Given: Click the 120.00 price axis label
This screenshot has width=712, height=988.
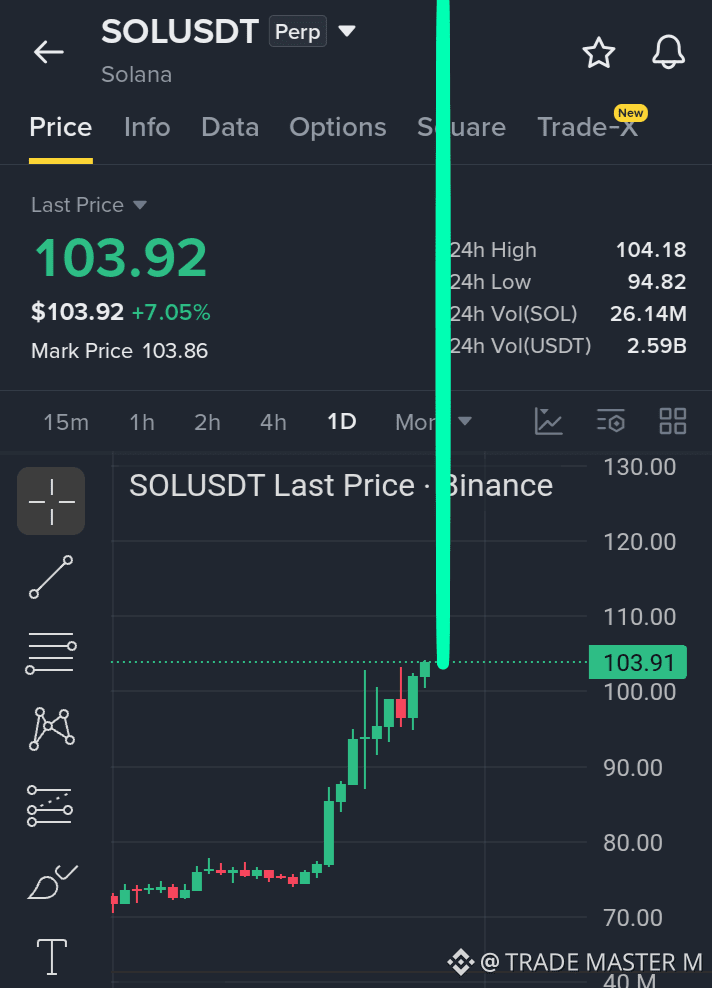Looking at the screenshot, I should (640, 542).
